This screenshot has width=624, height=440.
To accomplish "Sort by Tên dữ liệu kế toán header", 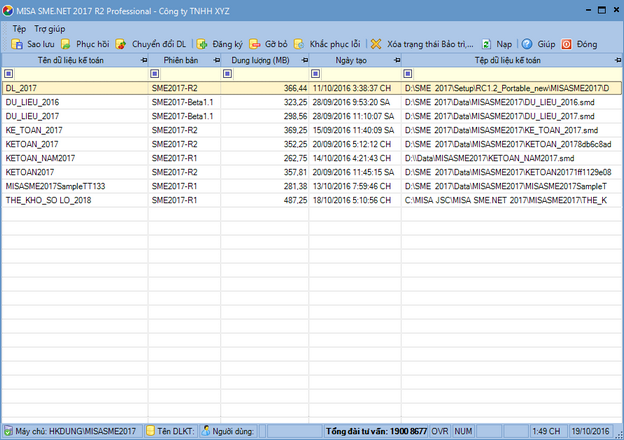I will click(71, 60).
